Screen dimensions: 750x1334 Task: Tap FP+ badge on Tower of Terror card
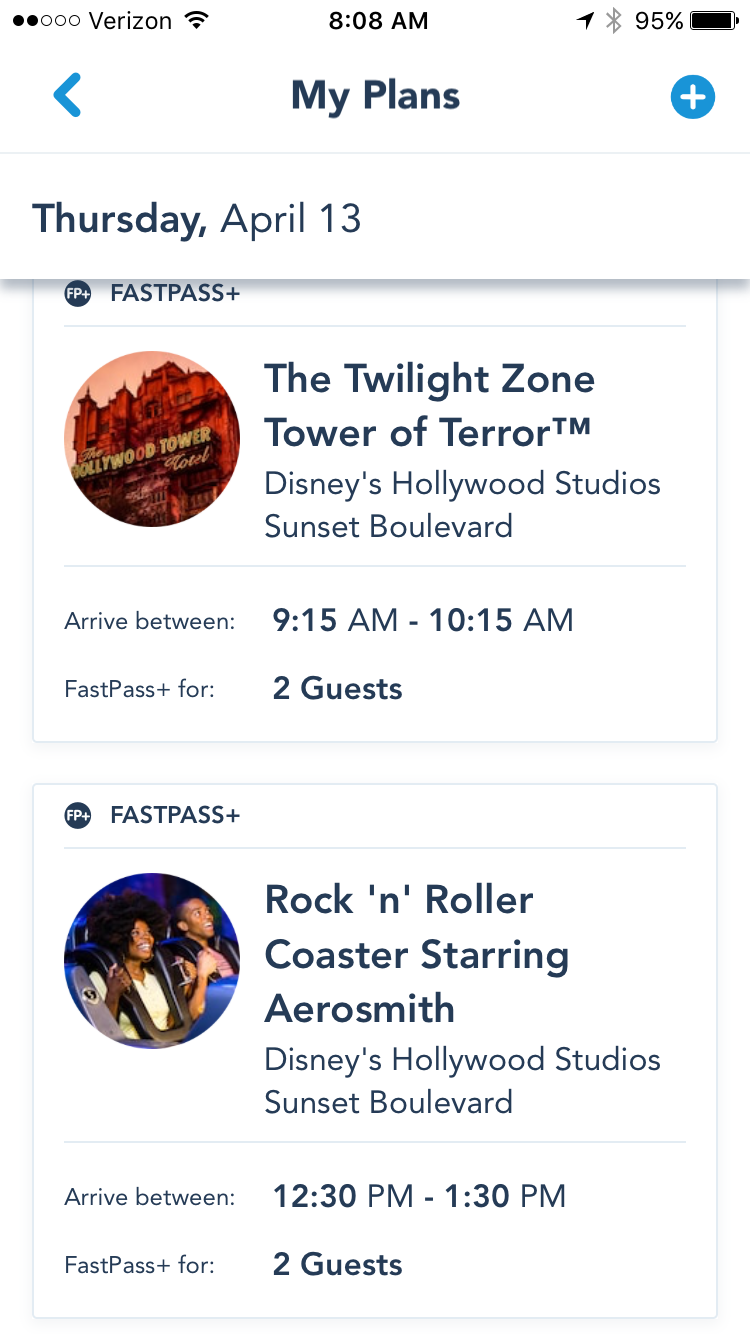[x=78, y=294]
